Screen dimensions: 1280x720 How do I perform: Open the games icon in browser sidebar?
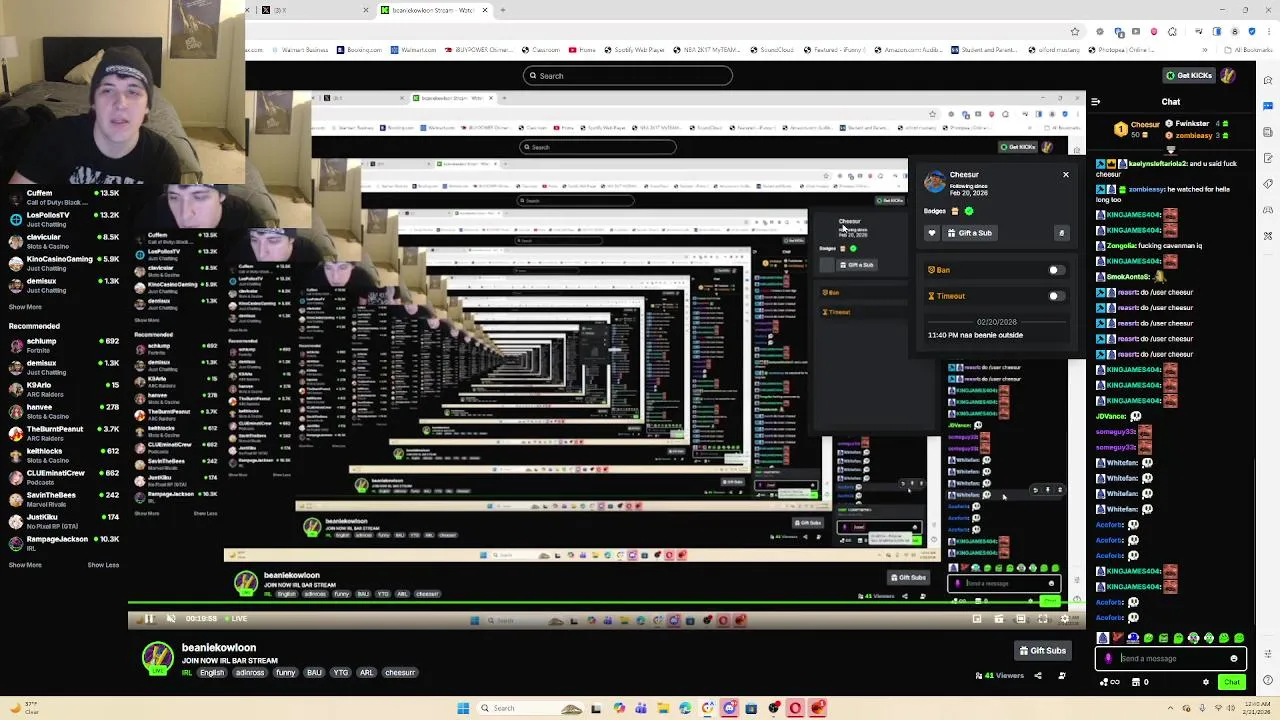tap(1268, 210)
